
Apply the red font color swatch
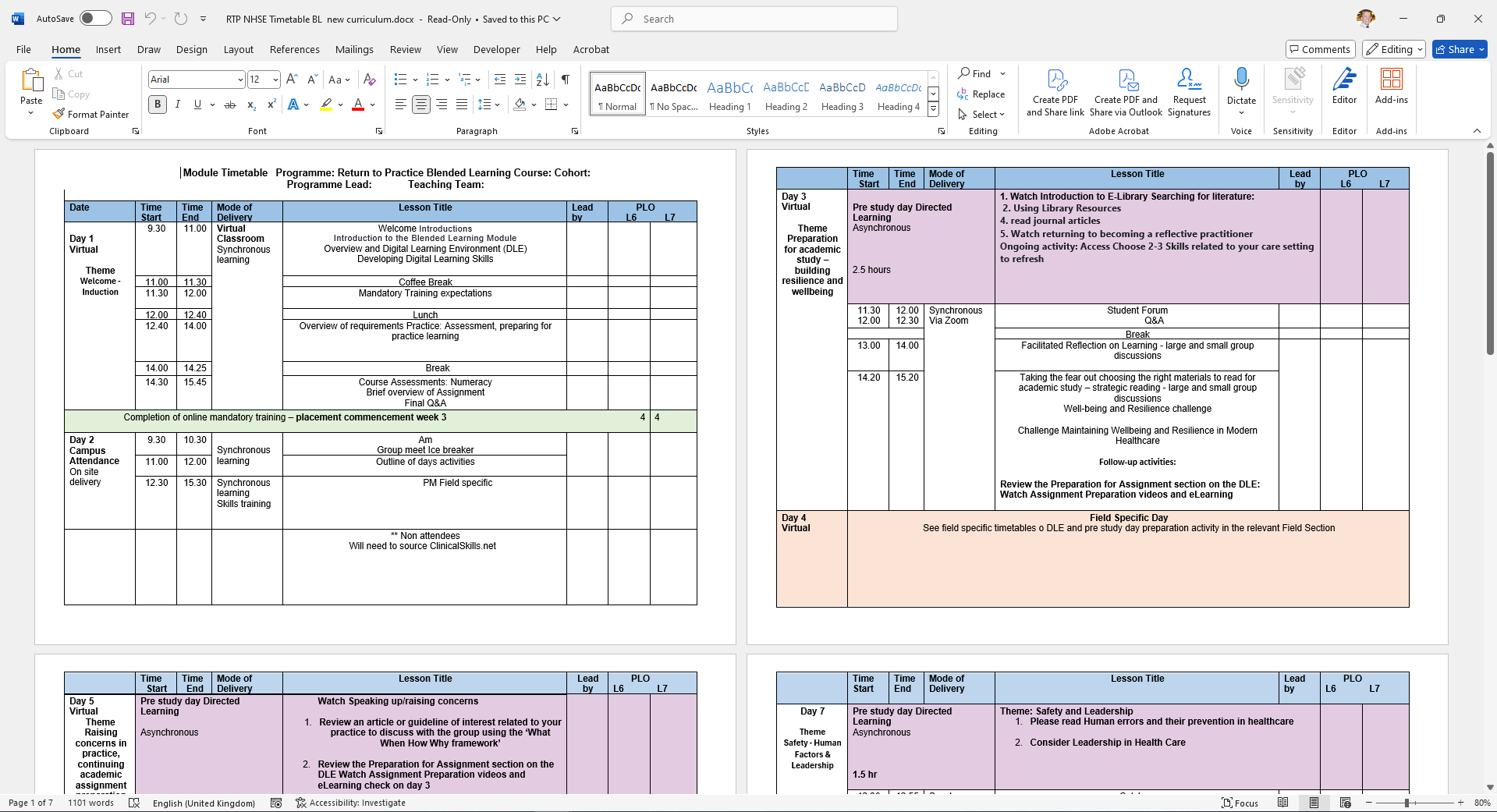[x=358, y=105]
